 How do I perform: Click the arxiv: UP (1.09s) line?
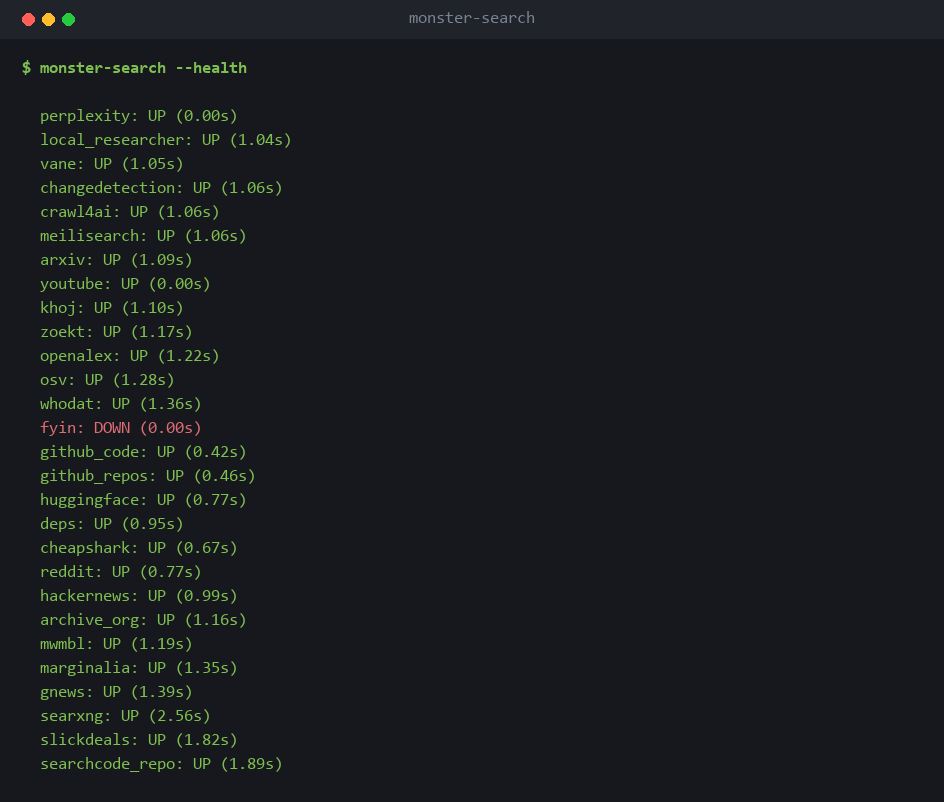(116, 260)
